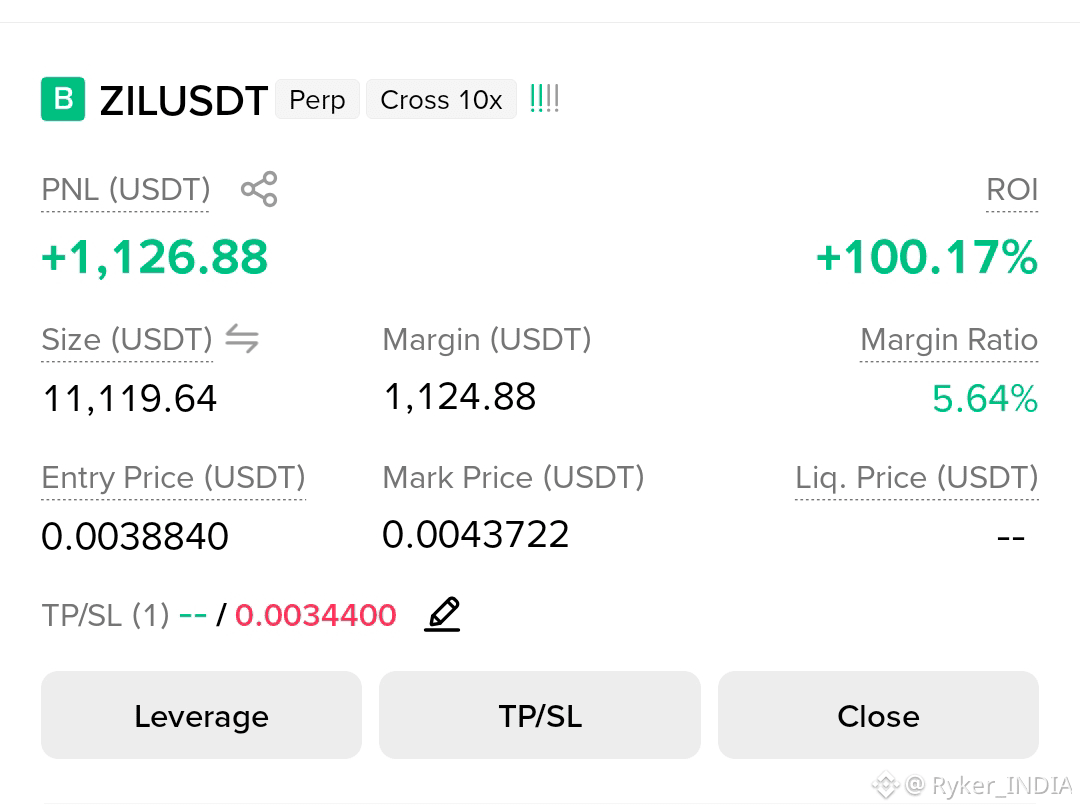Toggle size unit with swap arrows icon
Image resolution: width=1080 pixels, height=810 pixels.
tap(242, 338)
